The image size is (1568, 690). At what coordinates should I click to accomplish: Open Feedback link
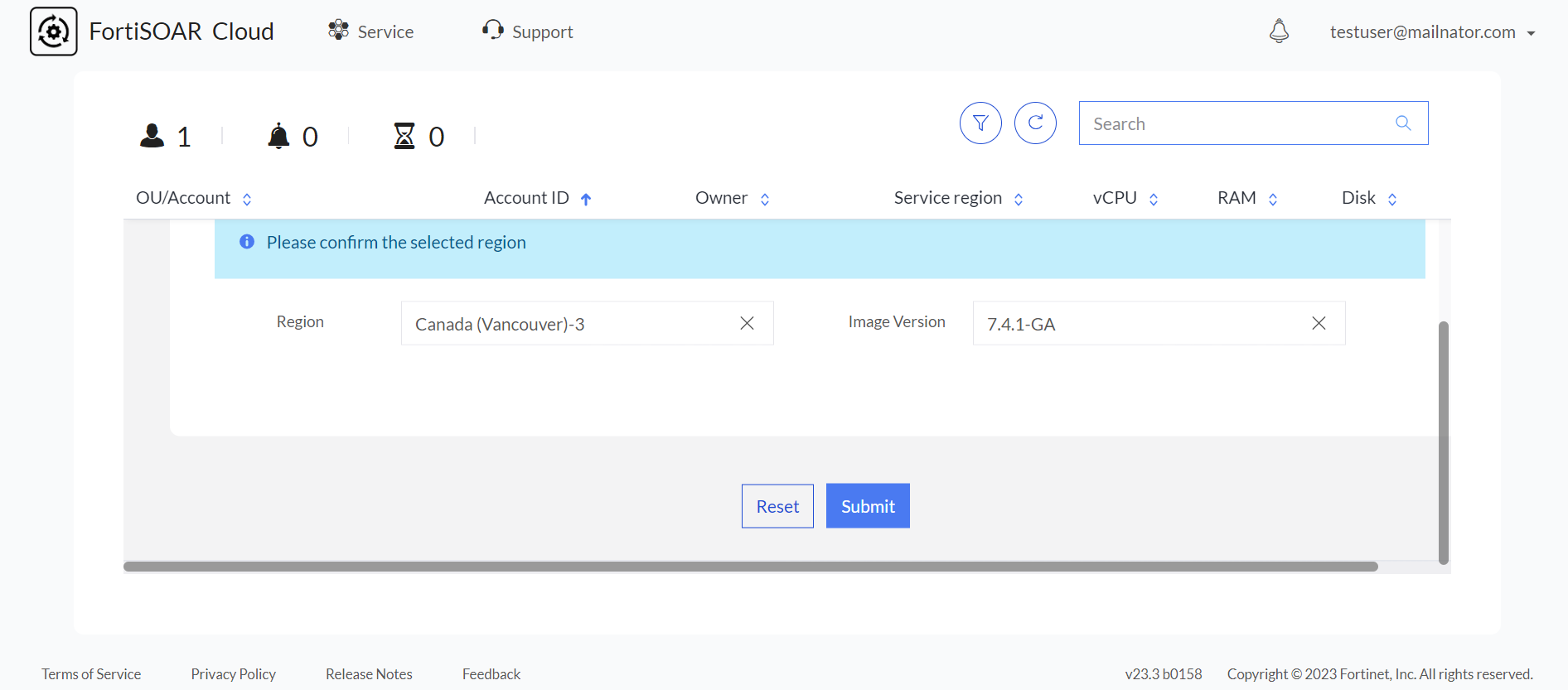click(491, 674)
